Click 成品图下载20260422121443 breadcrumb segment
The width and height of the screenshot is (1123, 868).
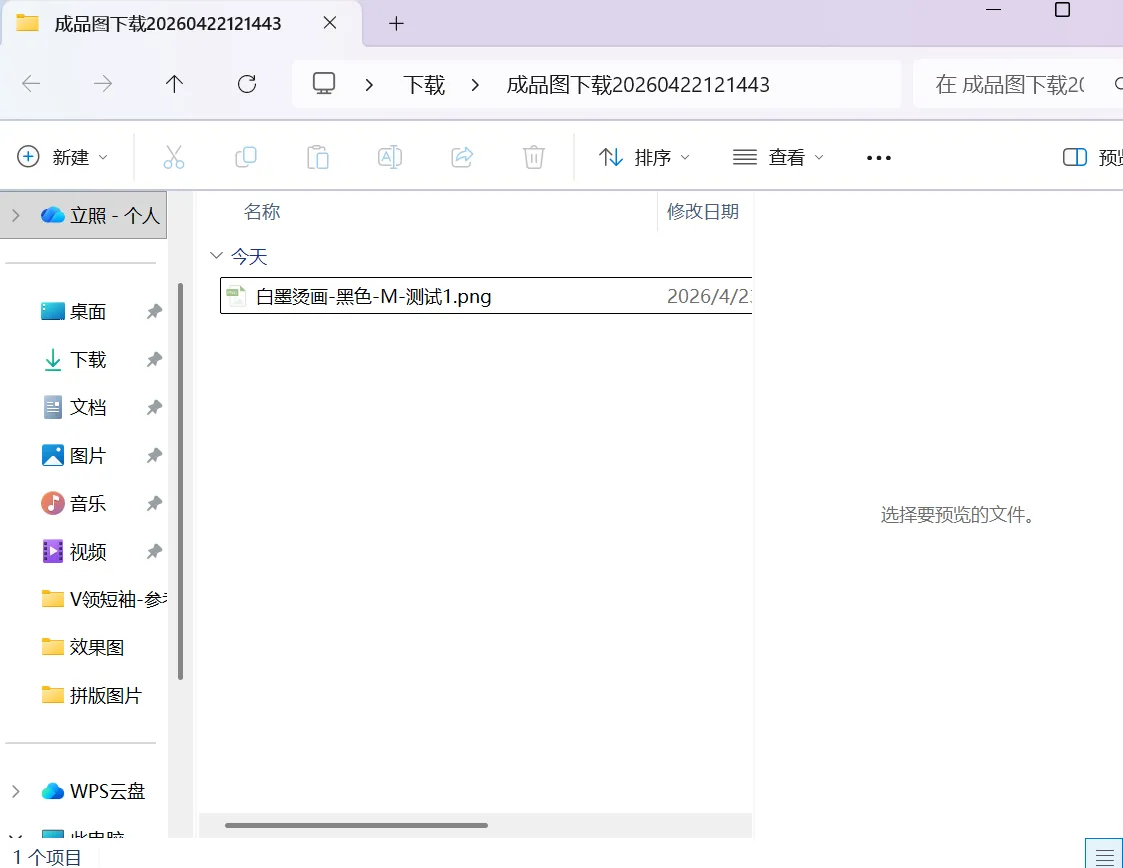(638, 85)
